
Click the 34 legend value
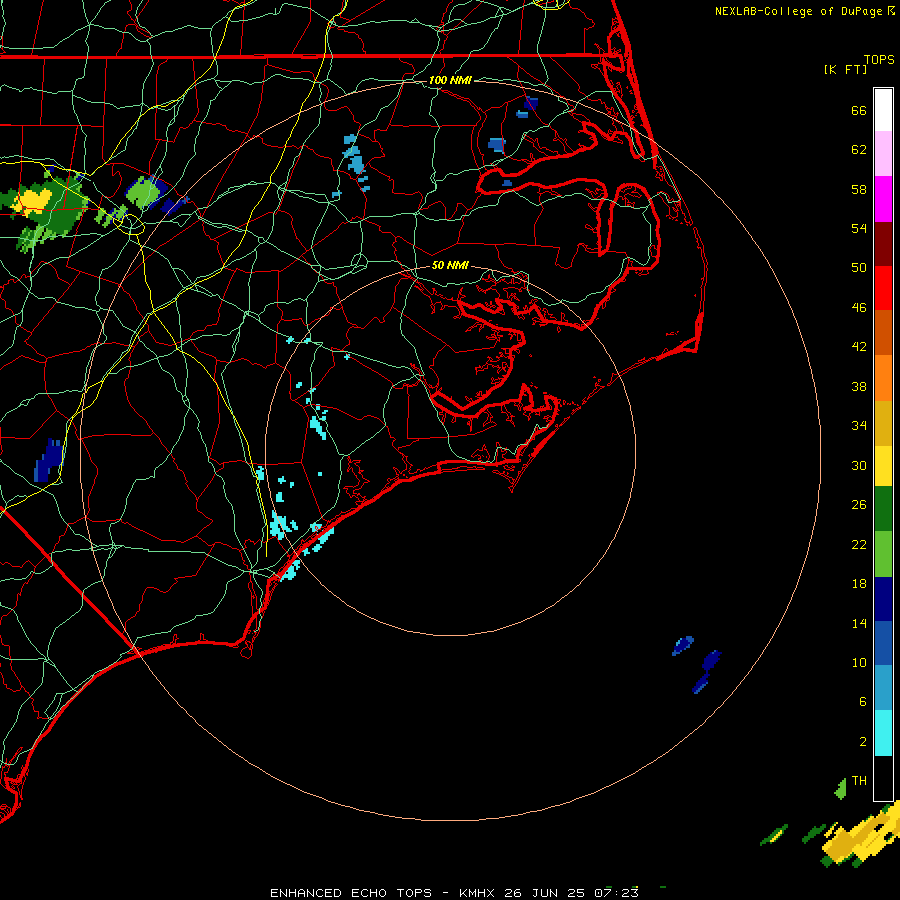(859, 426)
